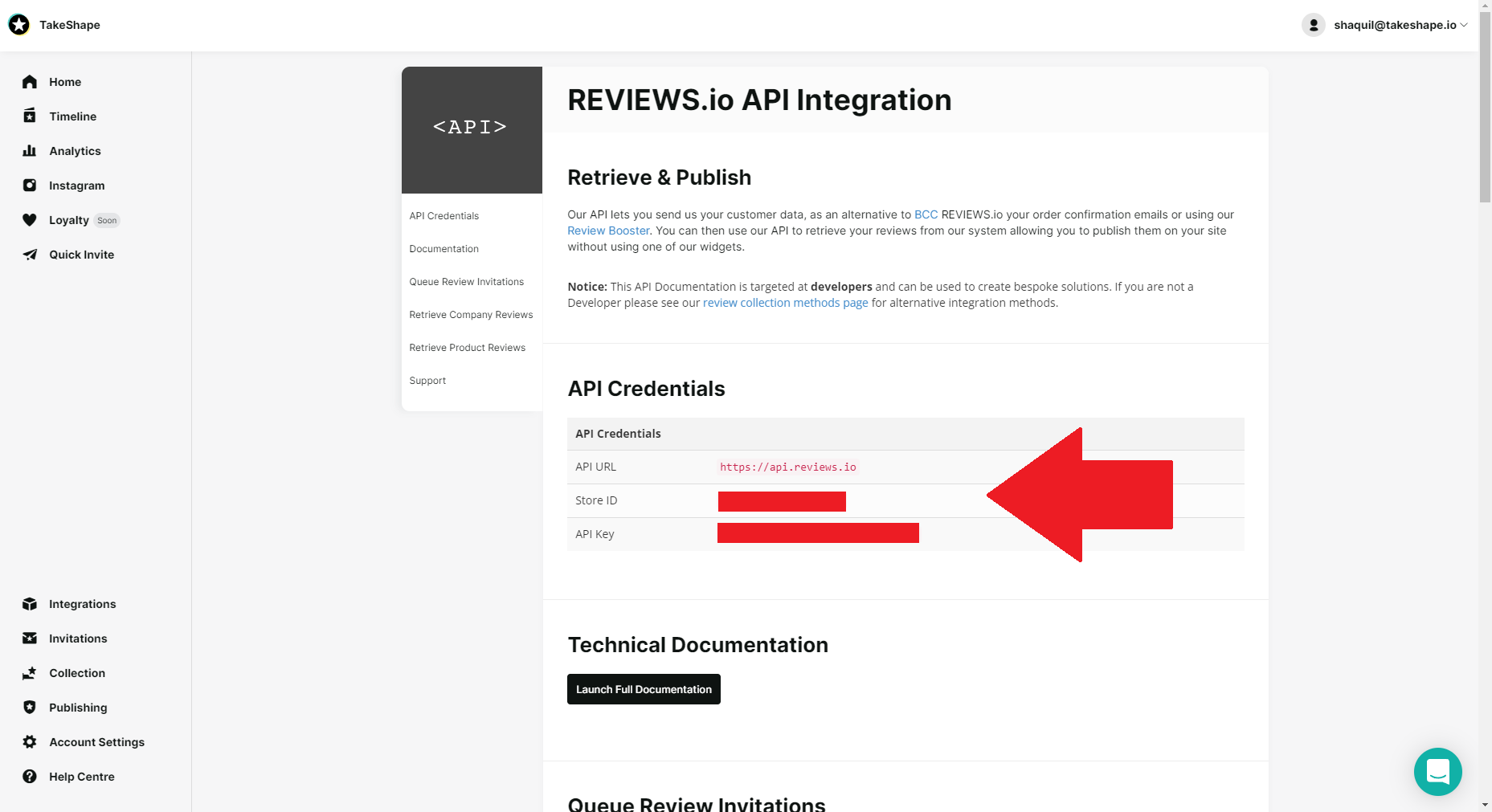
Task: Click the TakeShape brand name
Action: click(70, 25)
